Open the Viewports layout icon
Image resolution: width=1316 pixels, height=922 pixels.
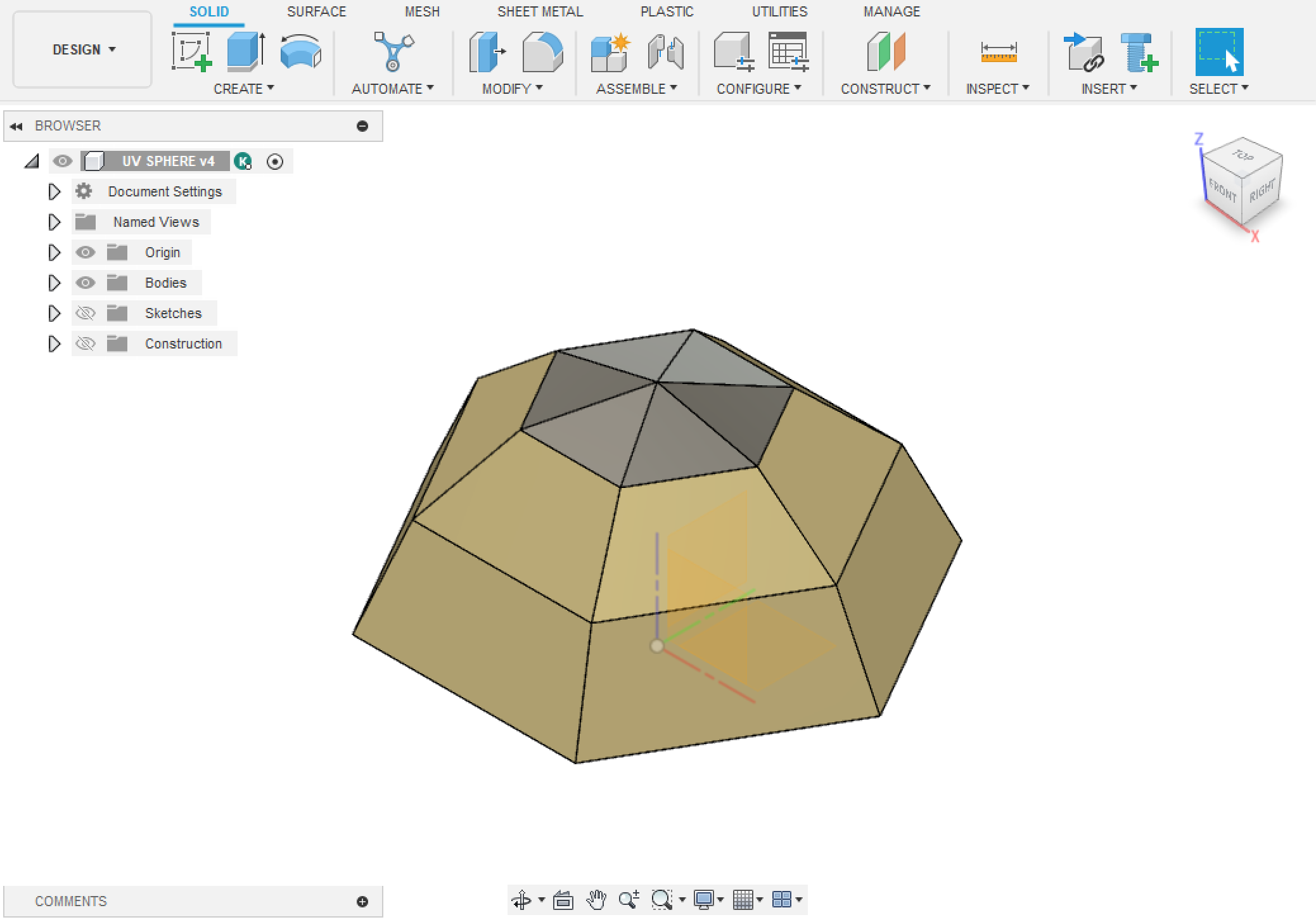click(x=782, y=900)
